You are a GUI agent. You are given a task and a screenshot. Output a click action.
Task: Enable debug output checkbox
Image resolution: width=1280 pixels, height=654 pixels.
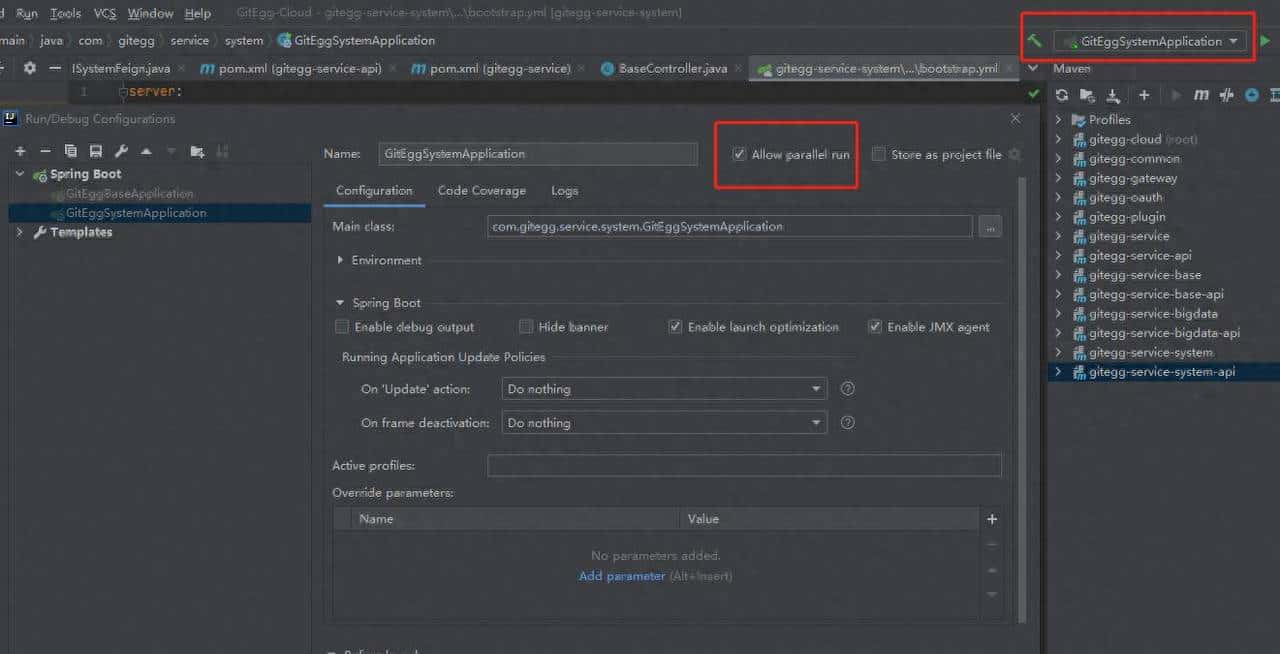342,327
